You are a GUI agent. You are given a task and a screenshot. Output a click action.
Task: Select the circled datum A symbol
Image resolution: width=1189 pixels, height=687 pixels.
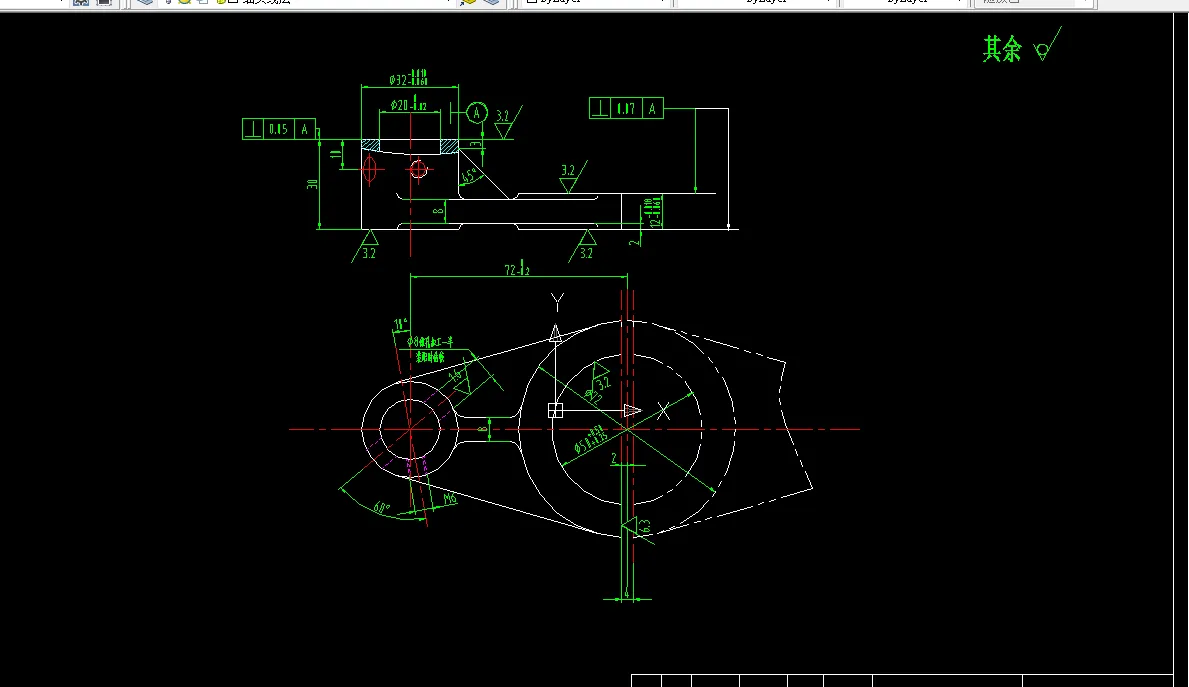(476, 113)
